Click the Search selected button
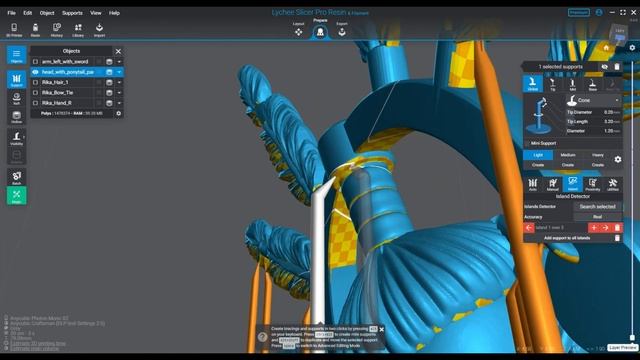 (x=598, y=207)
